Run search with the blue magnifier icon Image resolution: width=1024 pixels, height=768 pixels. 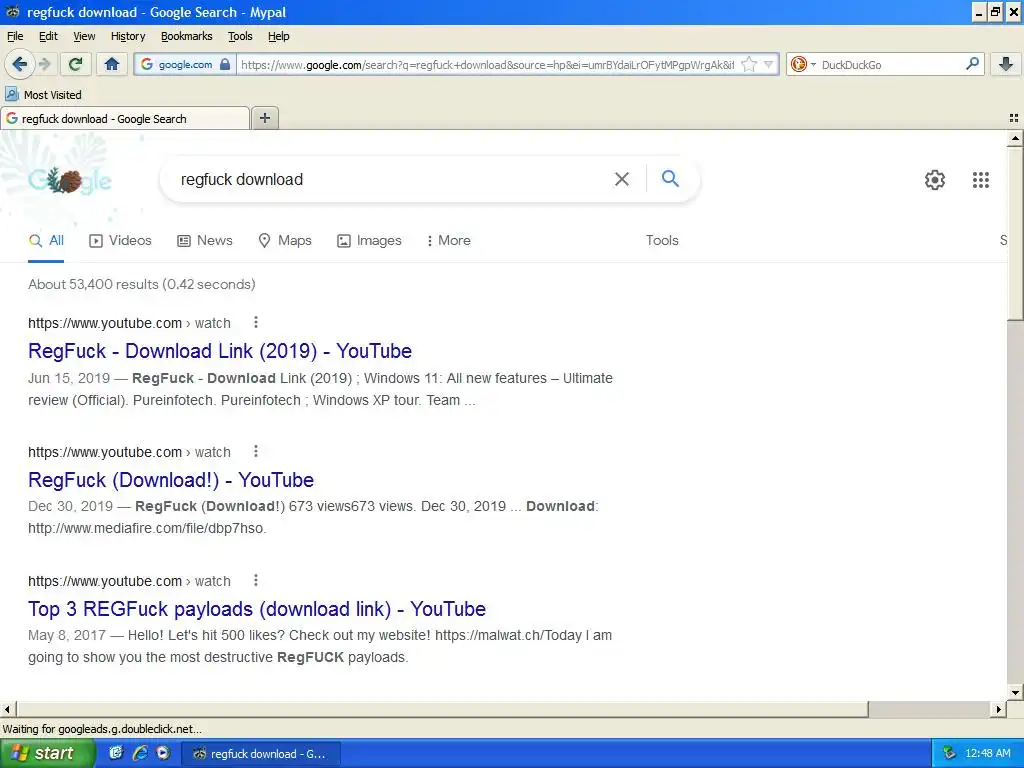[x=670, y=178]
